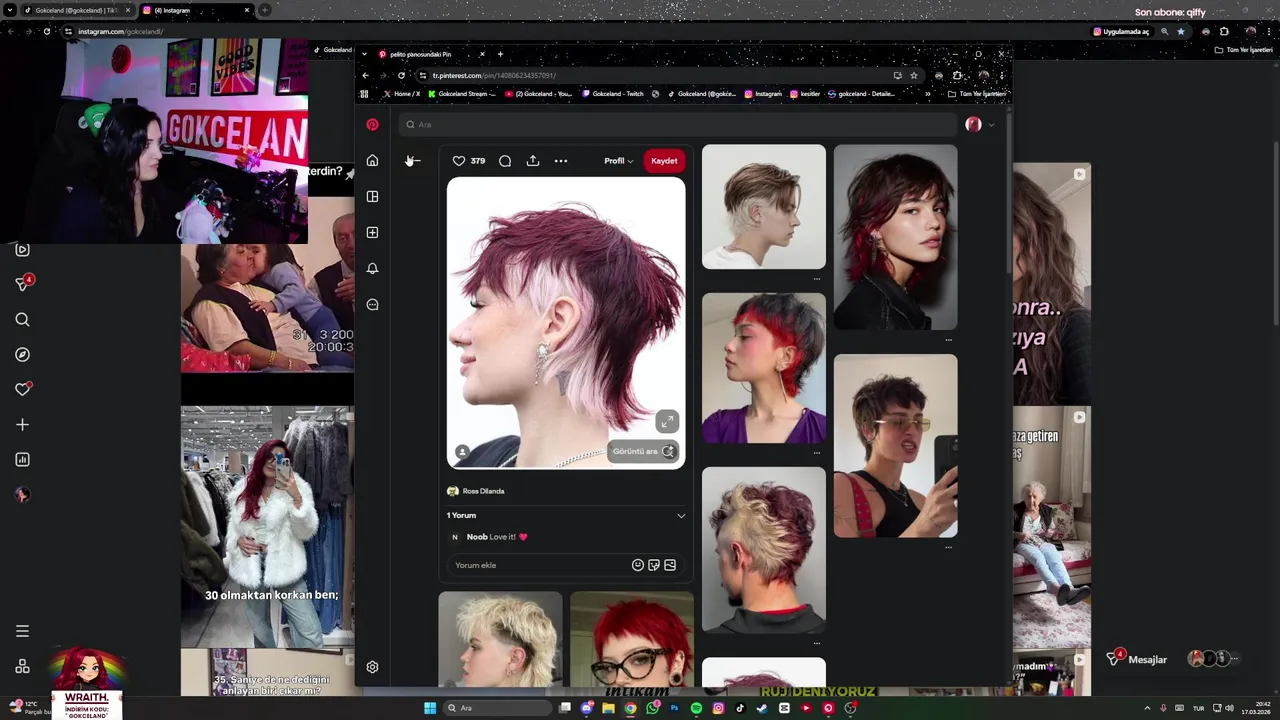Reload the Pinterest page
Image resolution: width=1280 pixels, height=720 pixels.
401,75
